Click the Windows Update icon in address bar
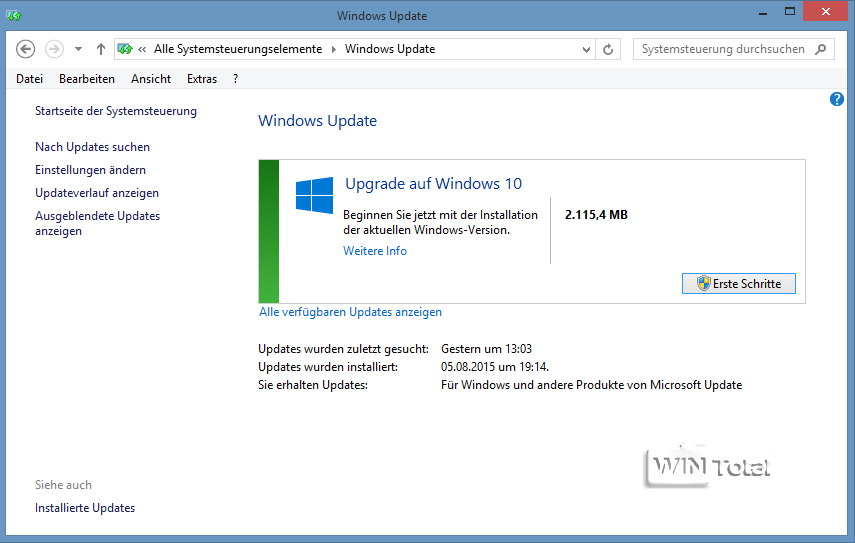 pyautogui.click(x=125, y=49)
